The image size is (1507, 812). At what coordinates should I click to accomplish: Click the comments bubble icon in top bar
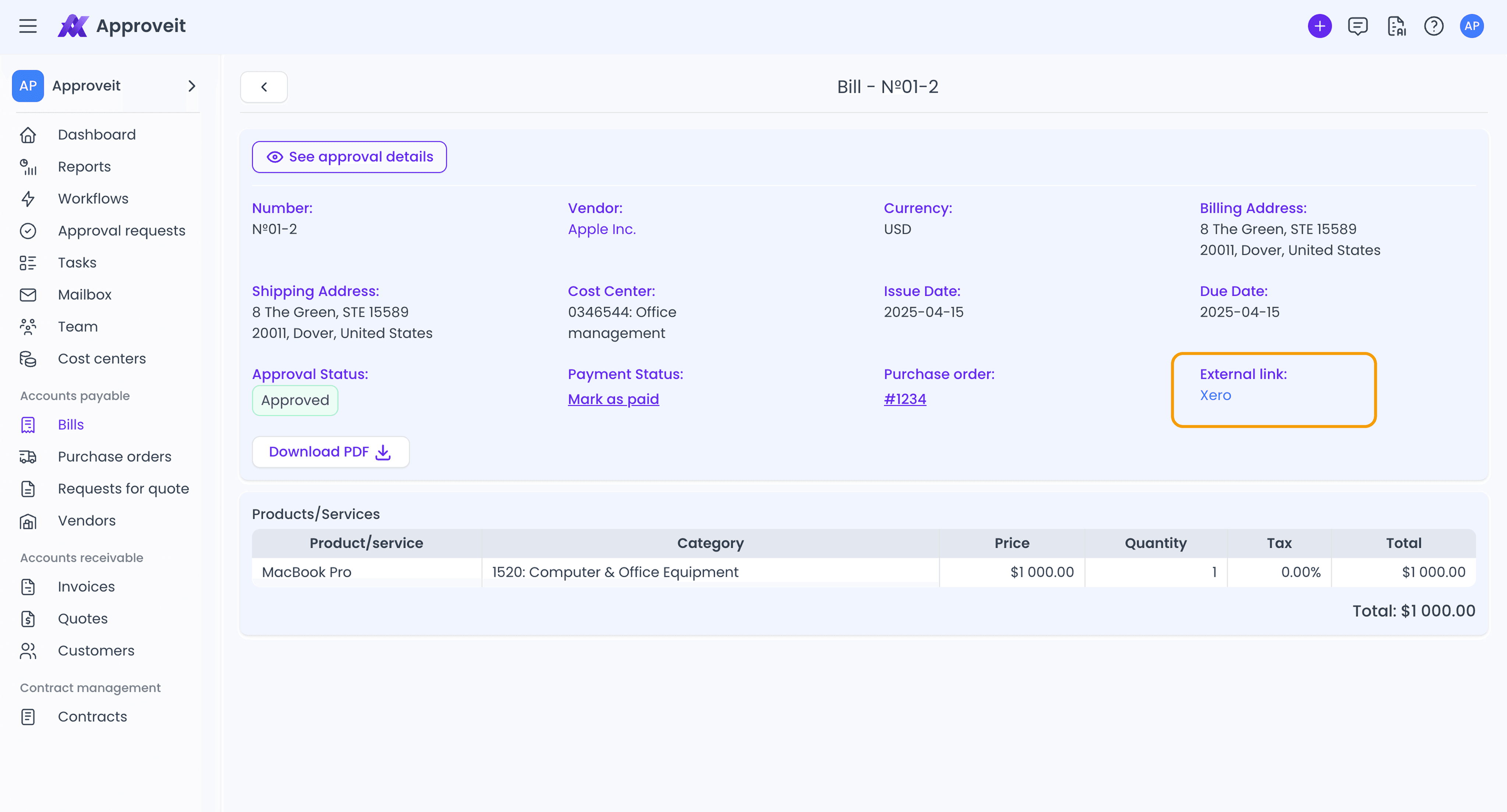coord(1358,26)
